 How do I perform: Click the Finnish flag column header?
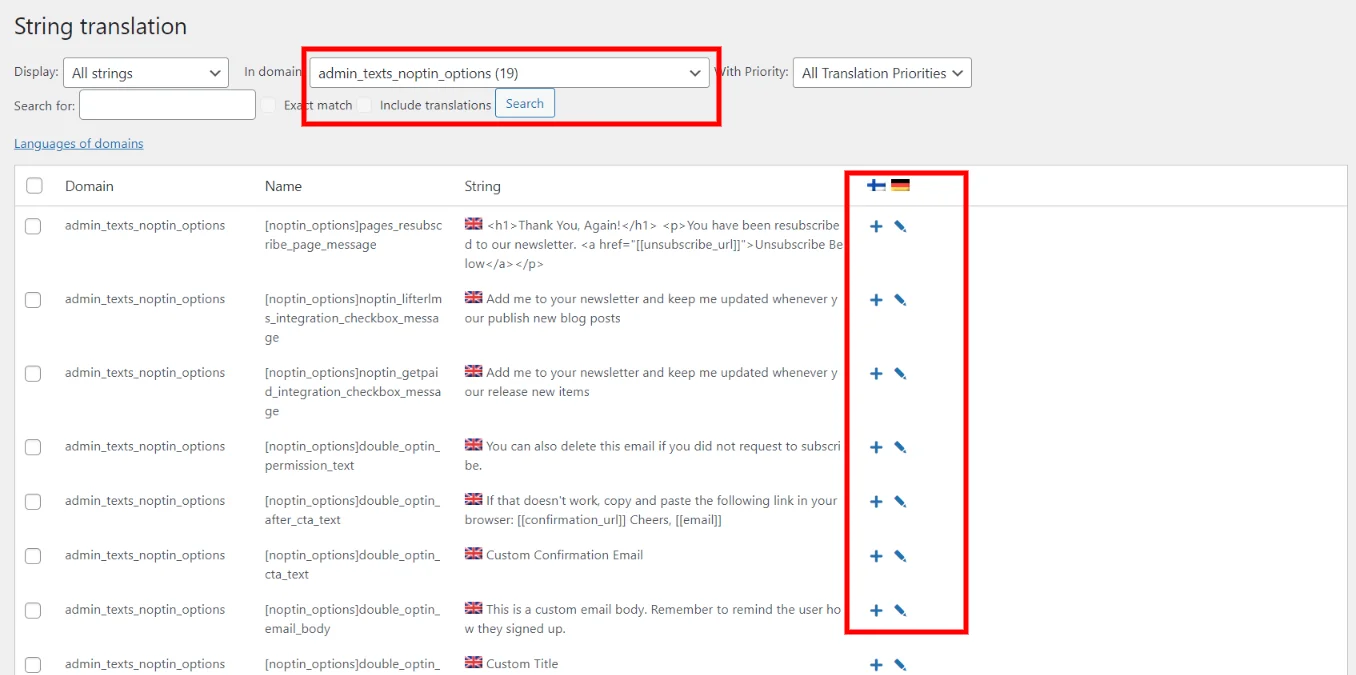coord(876,185)
